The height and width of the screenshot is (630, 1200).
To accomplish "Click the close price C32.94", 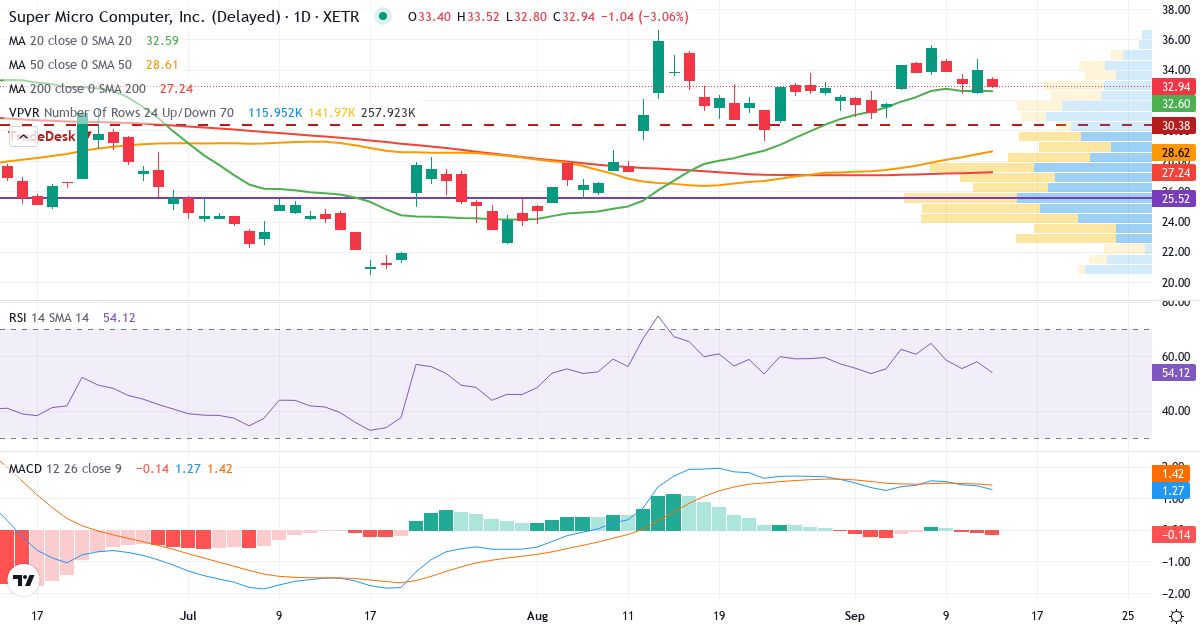I will [575, 16].
